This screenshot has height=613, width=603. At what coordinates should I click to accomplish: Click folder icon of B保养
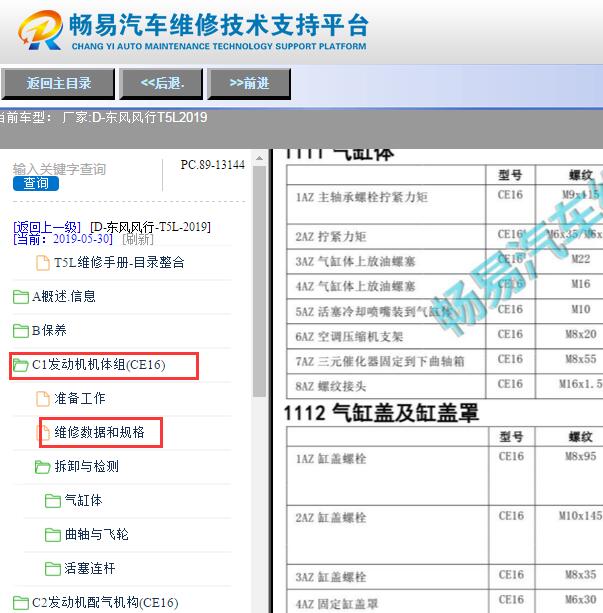tap(21, 331)
